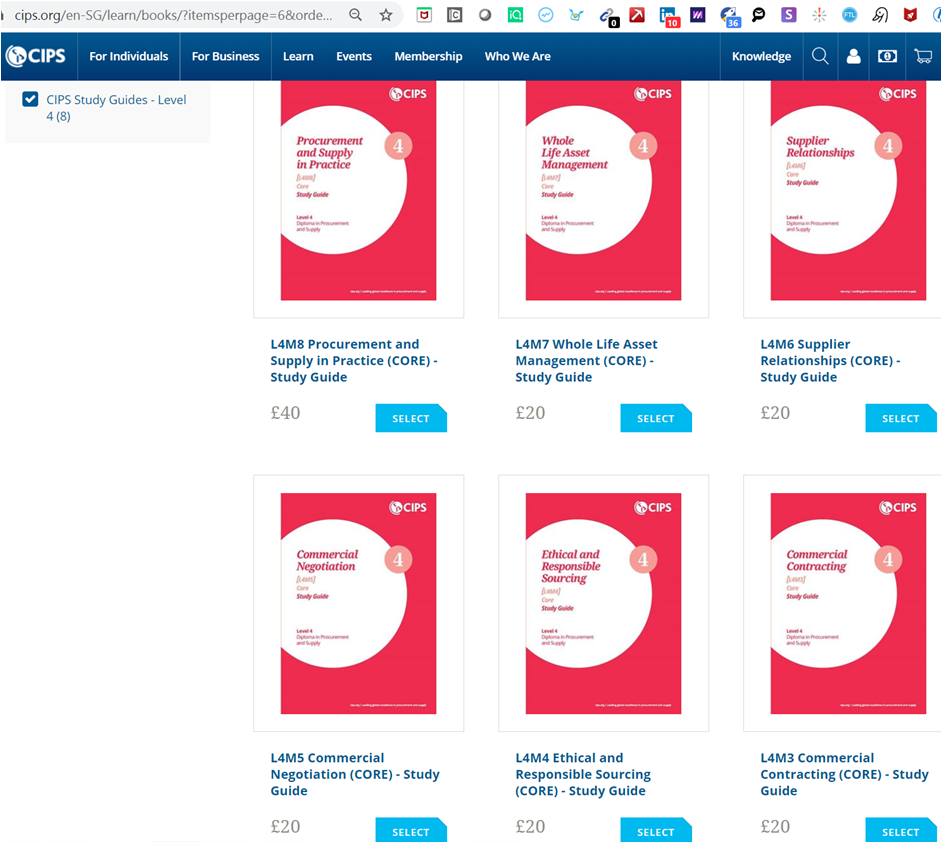Click the purple S extension icon

[x=789, y=15]
